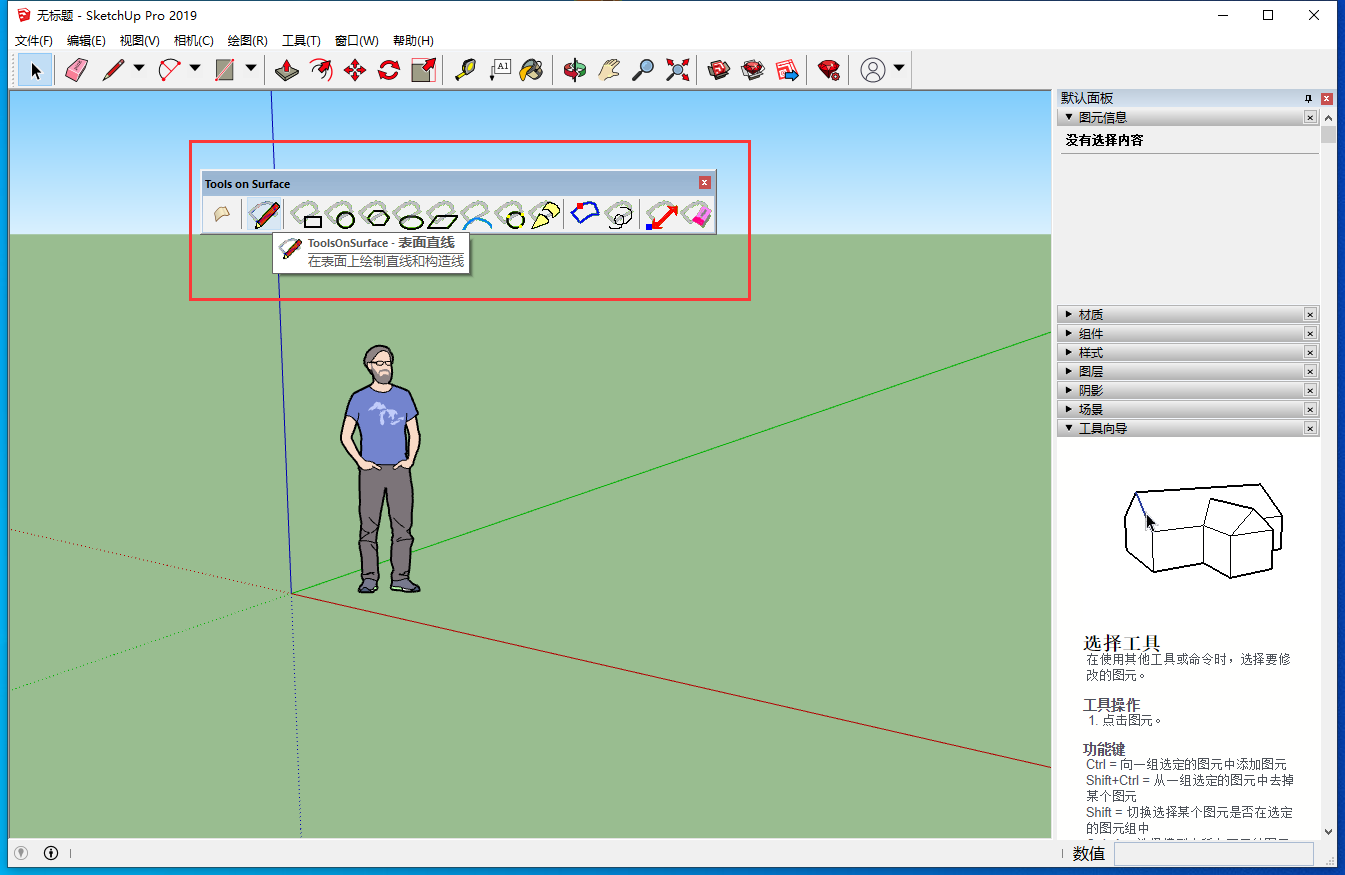Open the 工具(T) menu
1345x875 pixels.
tap(301, 41)
